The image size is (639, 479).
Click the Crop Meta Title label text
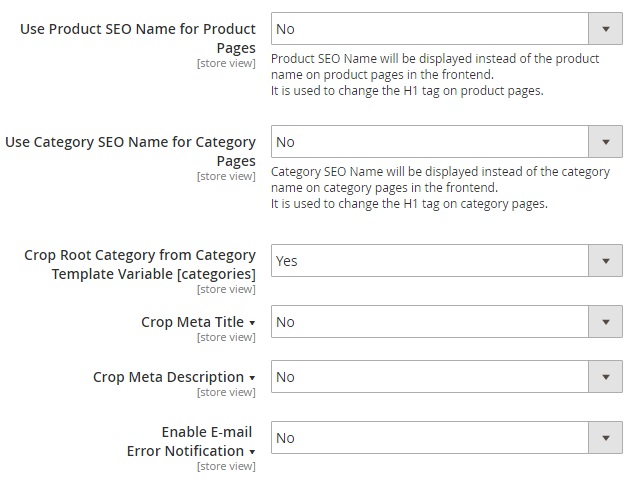(x=192, y=322)
